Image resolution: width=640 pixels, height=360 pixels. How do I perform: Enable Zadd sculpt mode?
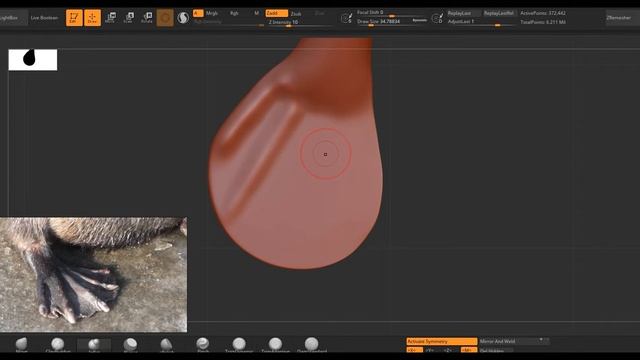[x=276, y=13]
